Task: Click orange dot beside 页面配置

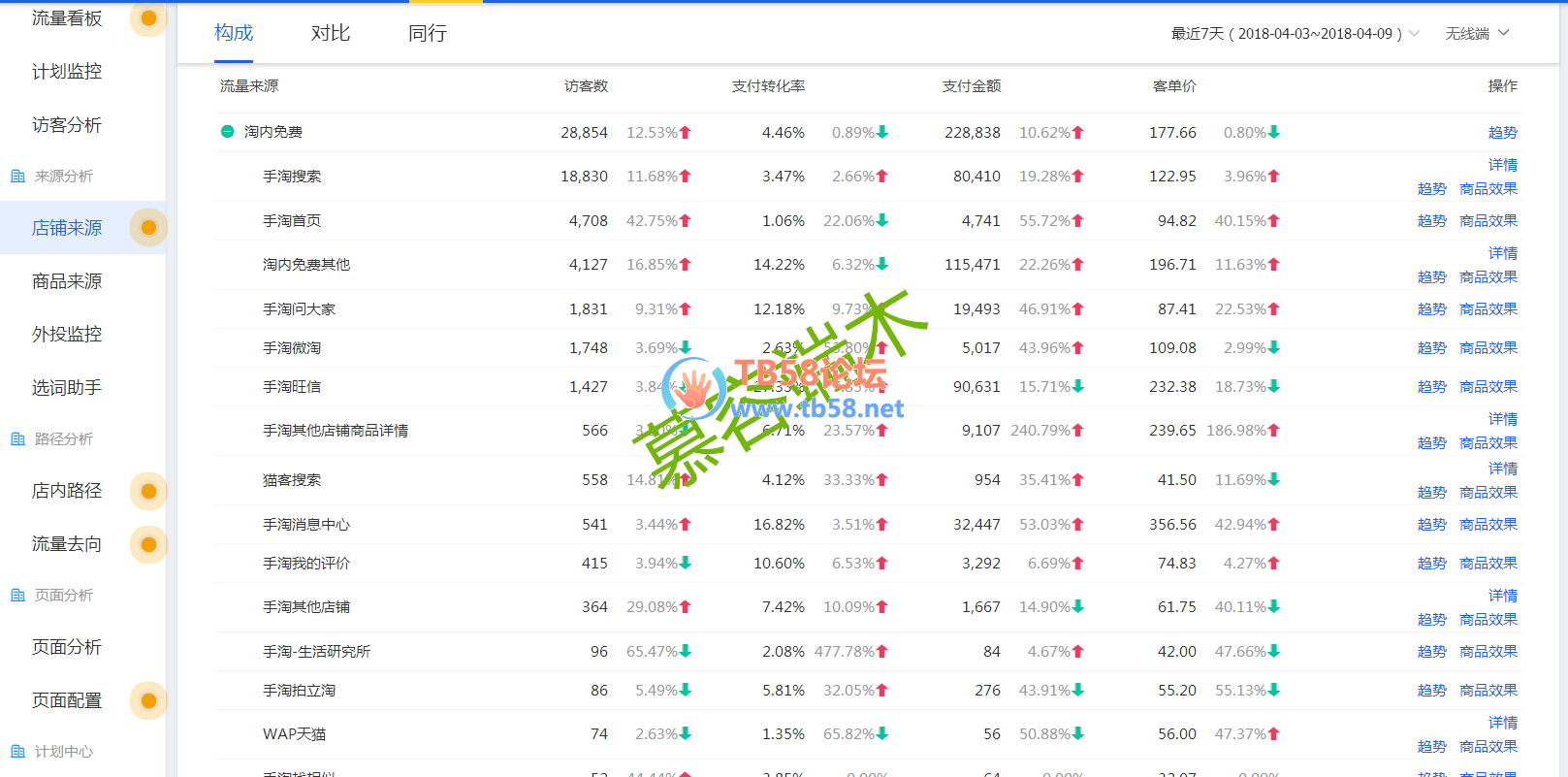Action: [x=148, y=700]
